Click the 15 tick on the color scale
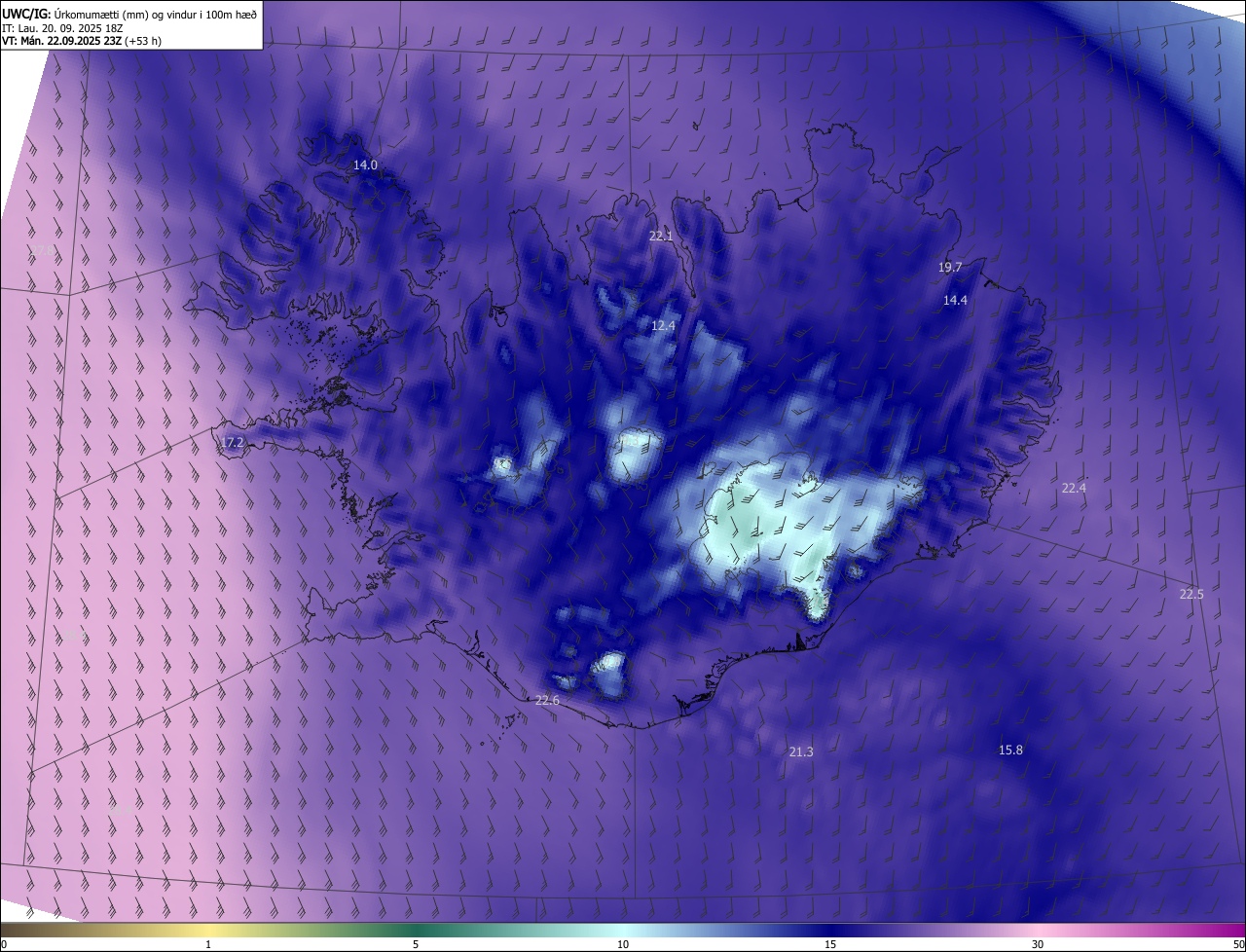 point(830,945)
